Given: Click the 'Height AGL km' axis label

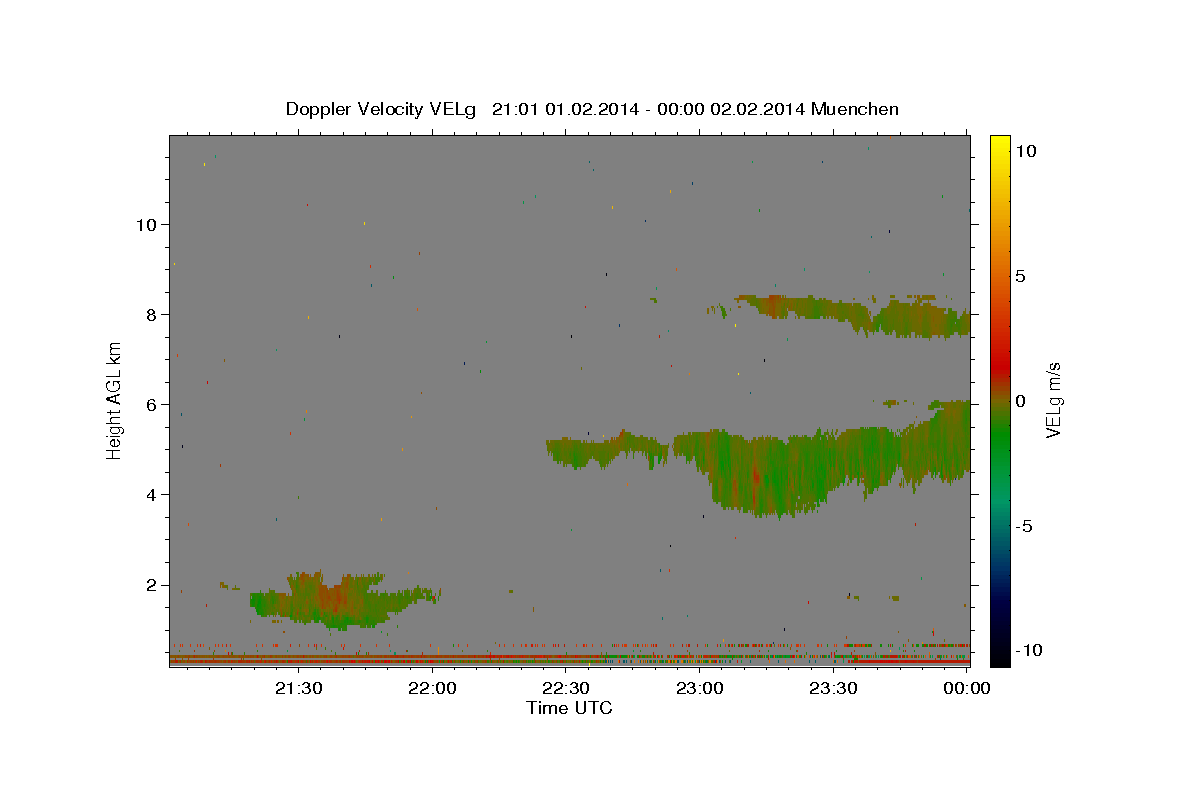Looking at the screenshot, I should [115, 400].
